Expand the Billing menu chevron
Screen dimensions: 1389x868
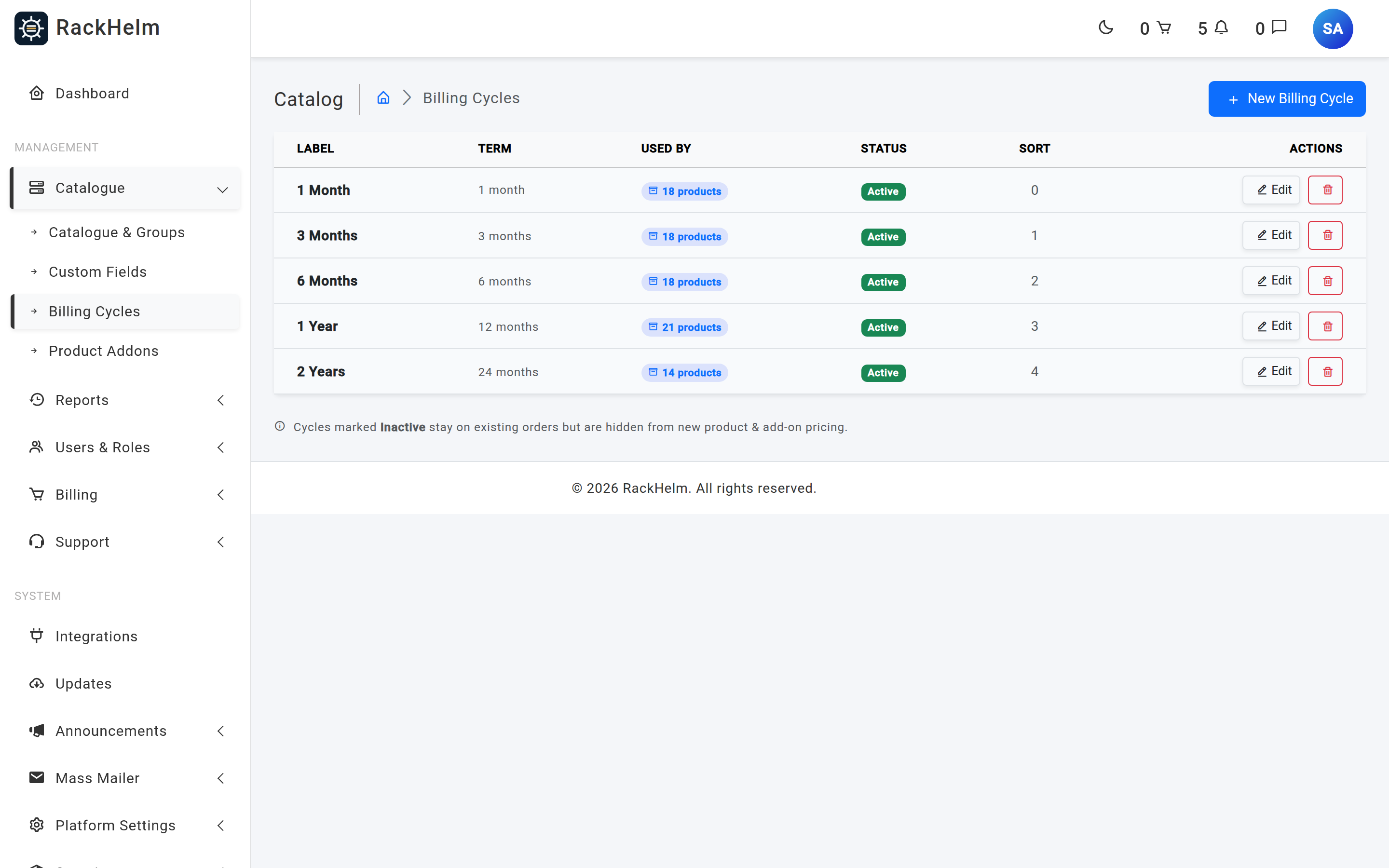pos(221,494)
